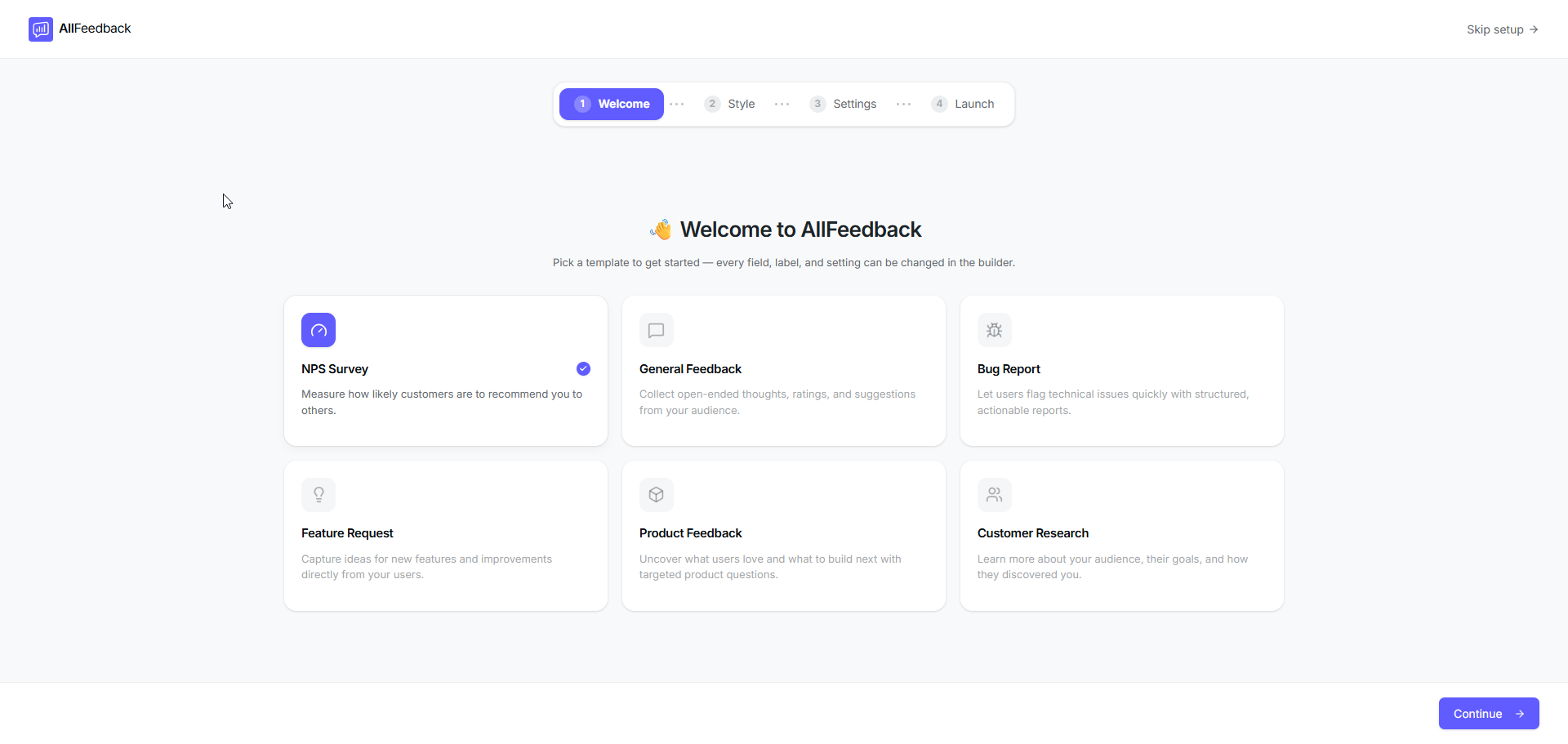Go to the Welcome step
The height and width of the screenshot is (744, 1568).
[612, 104]
